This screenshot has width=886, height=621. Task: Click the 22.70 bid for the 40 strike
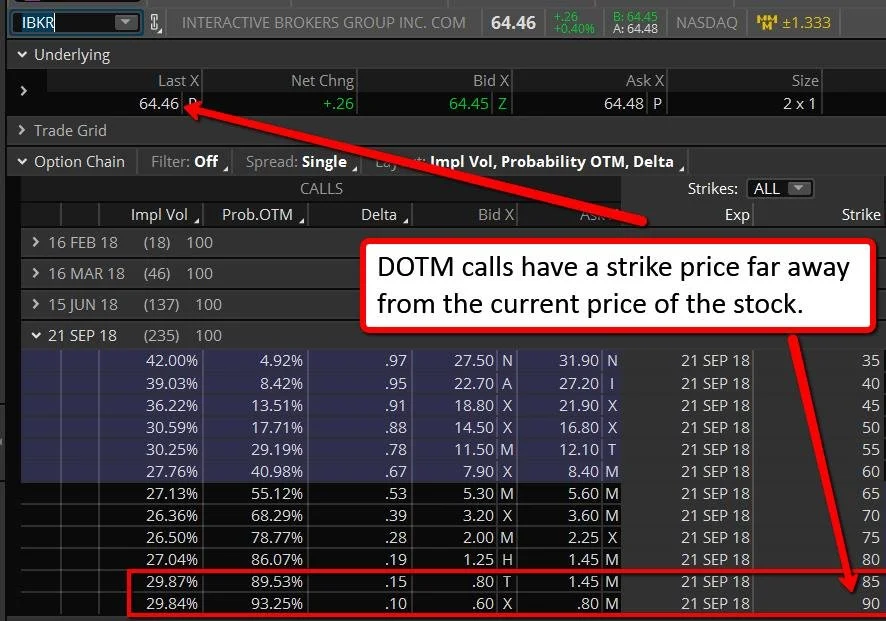tap(474, 384)
